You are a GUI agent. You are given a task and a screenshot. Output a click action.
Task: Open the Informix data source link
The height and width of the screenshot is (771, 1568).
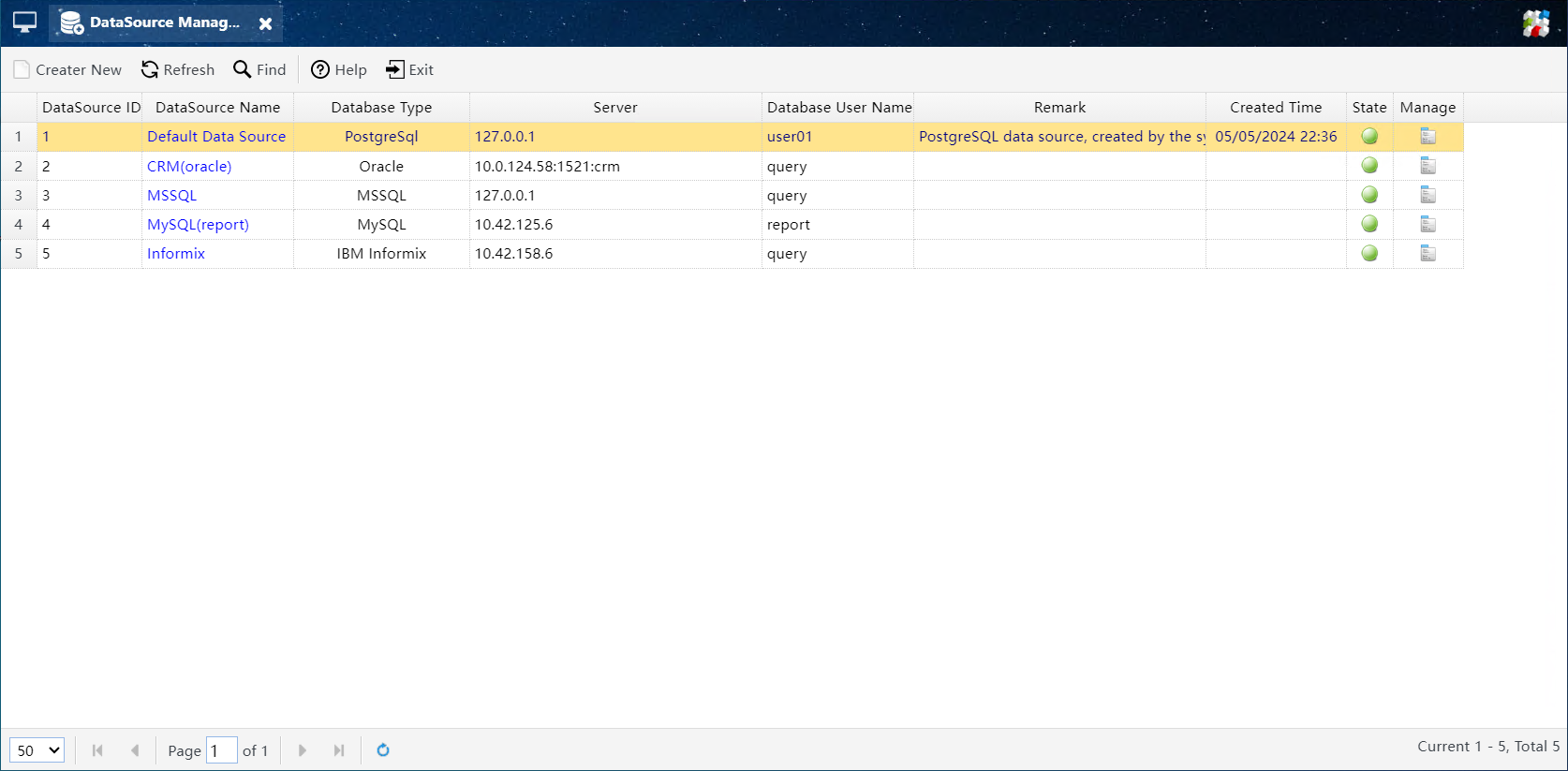tap(176, 254)
